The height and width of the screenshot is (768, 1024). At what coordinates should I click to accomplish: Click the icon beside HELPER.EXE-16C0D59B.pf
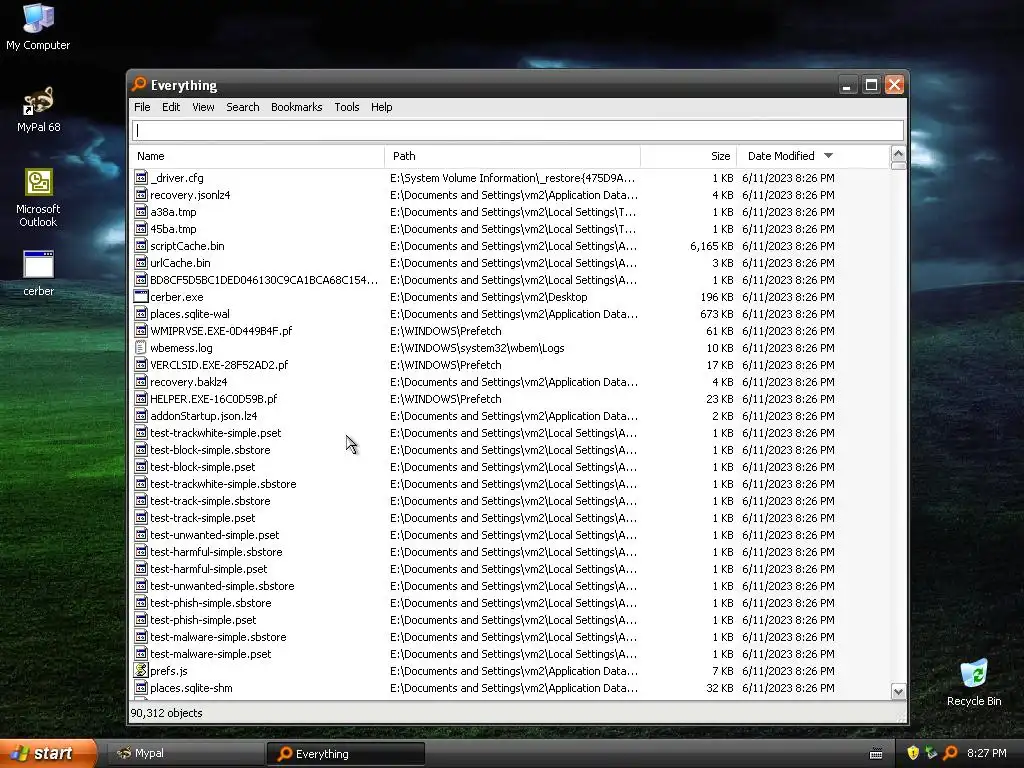[140, 398]
